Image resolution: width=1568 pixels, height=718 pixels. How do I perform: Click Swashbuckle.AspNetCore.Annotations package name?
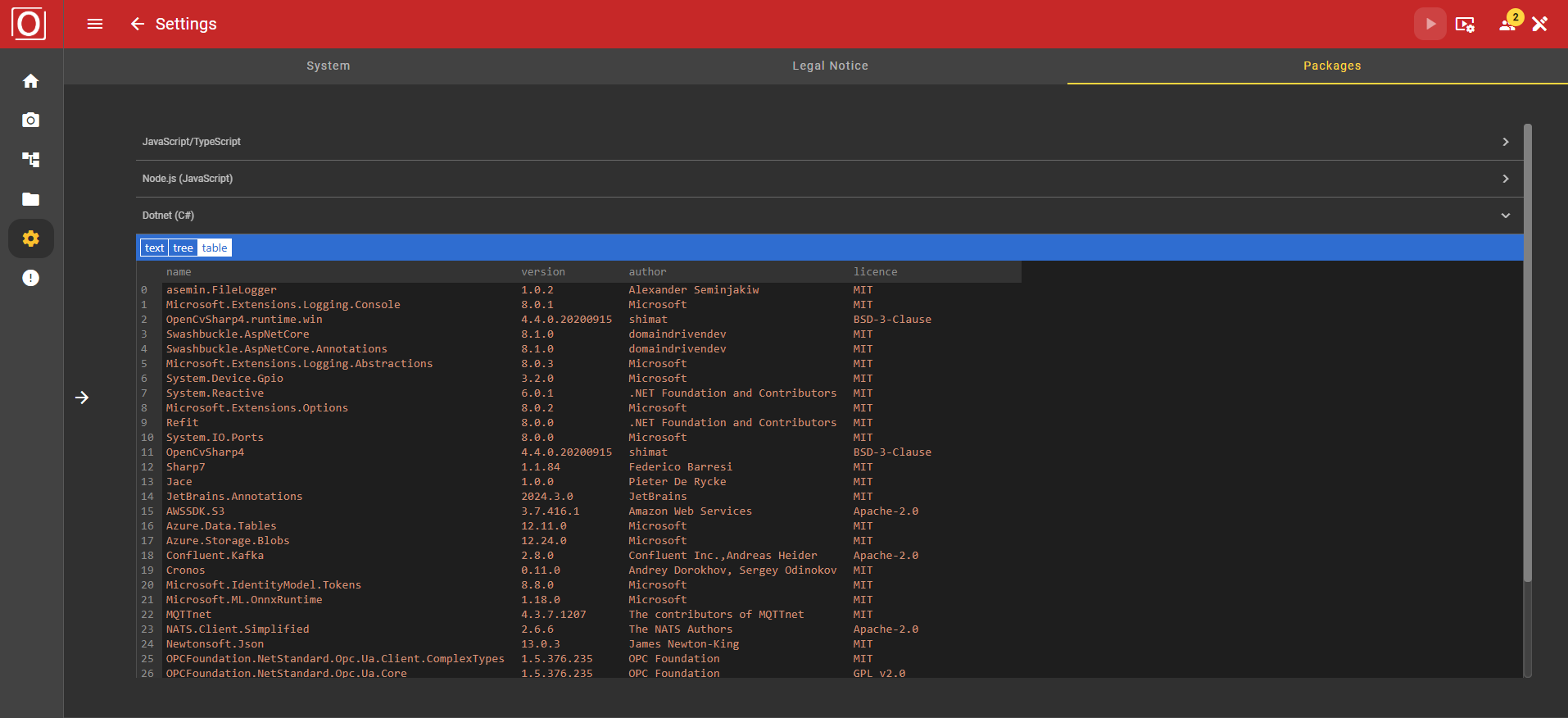[277, 349]
